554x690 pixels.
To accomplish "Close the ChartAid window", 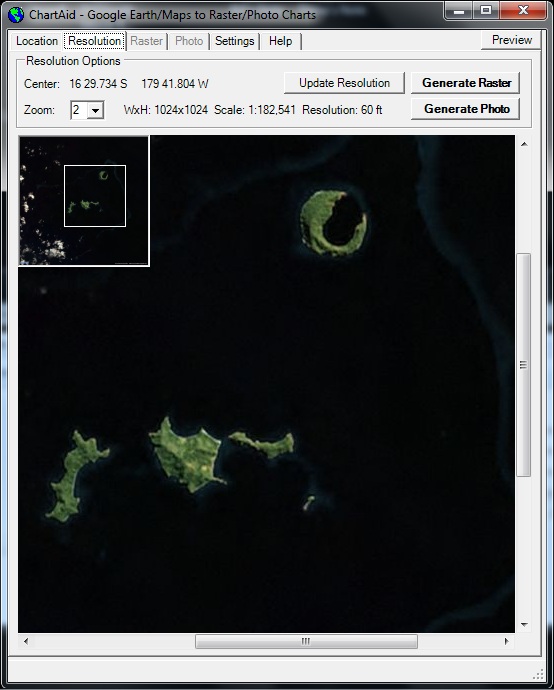I will pos(523,11).
